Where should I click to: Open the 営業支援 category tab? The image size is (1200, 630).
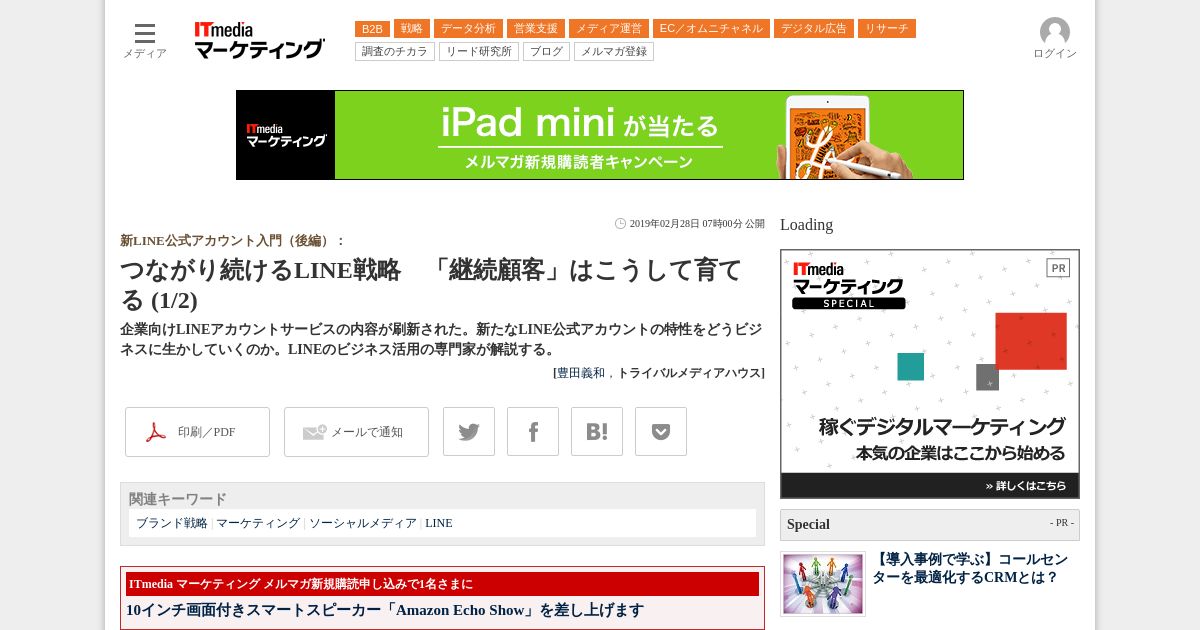[x=536, y=29]
